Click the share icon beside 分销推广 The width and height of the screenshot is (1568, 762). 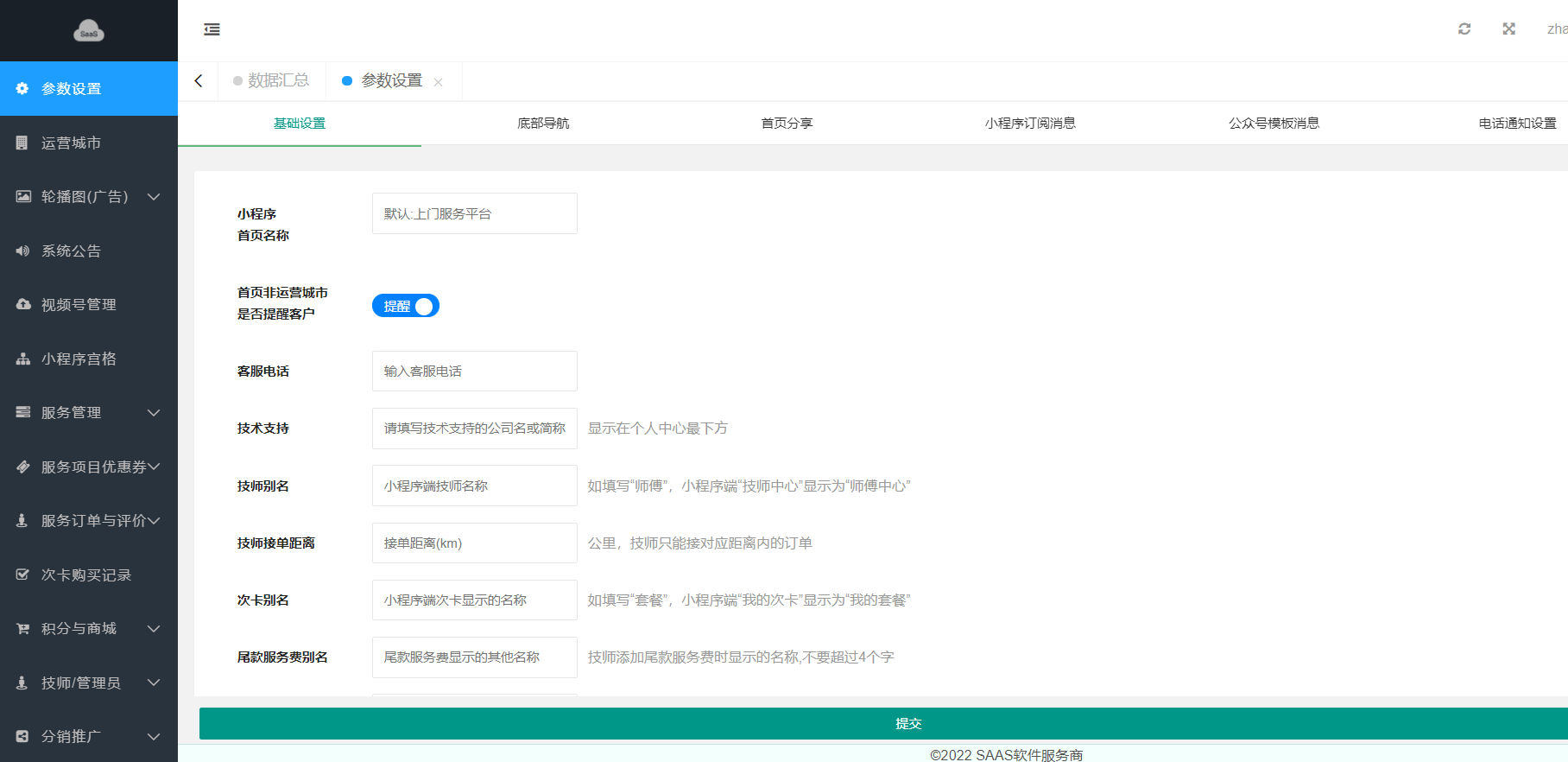pyautogui.click(x=22, y=736)
